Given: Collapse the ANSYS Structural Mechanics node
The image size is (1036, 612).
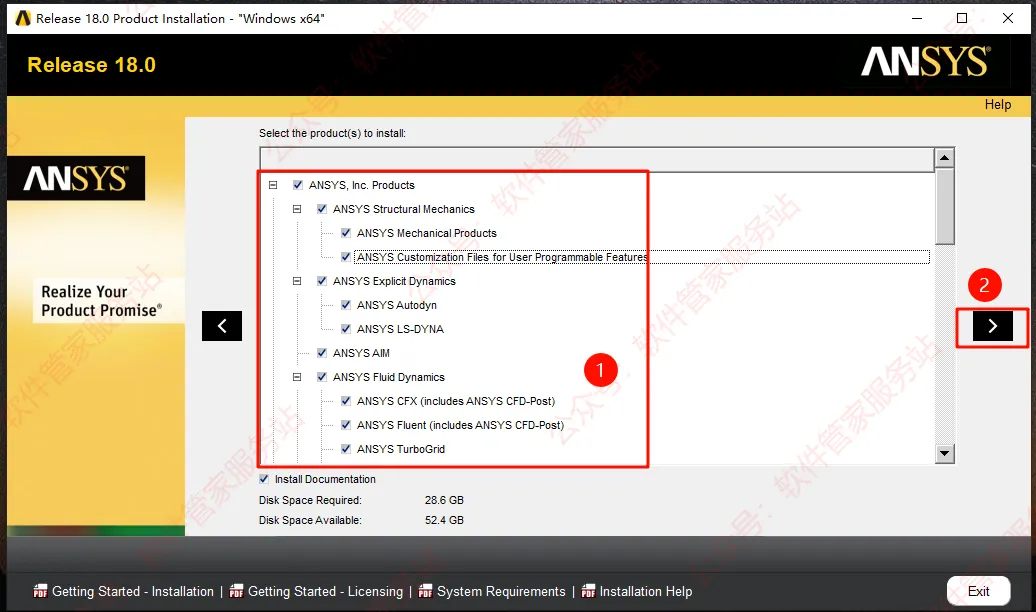Looking at the screenshot, I should [297, 209].
